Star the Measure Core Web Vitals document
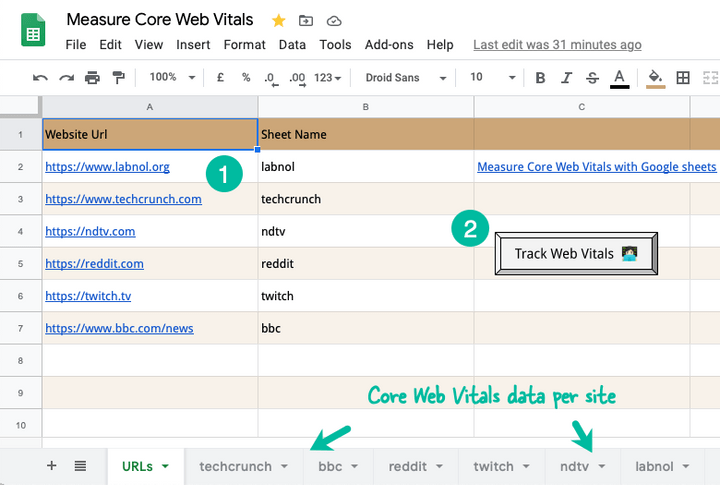720x485 pixels. pos(278,21)
